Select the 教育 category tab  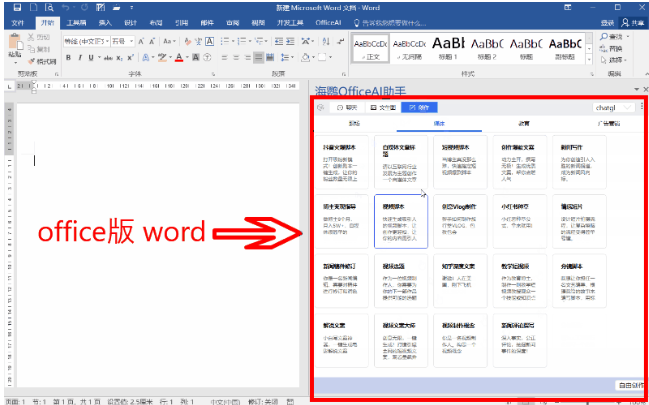[x=524, y=123]
